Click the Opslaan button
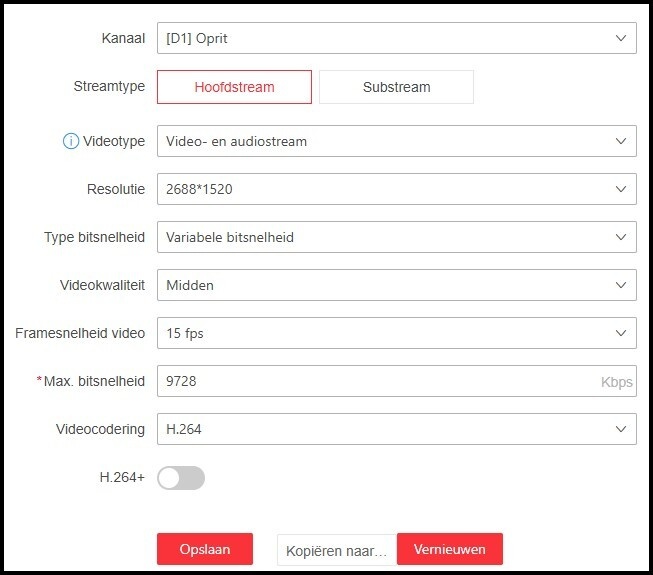The width and height of the screenshot is (653, 575). (x=205, y=549)
